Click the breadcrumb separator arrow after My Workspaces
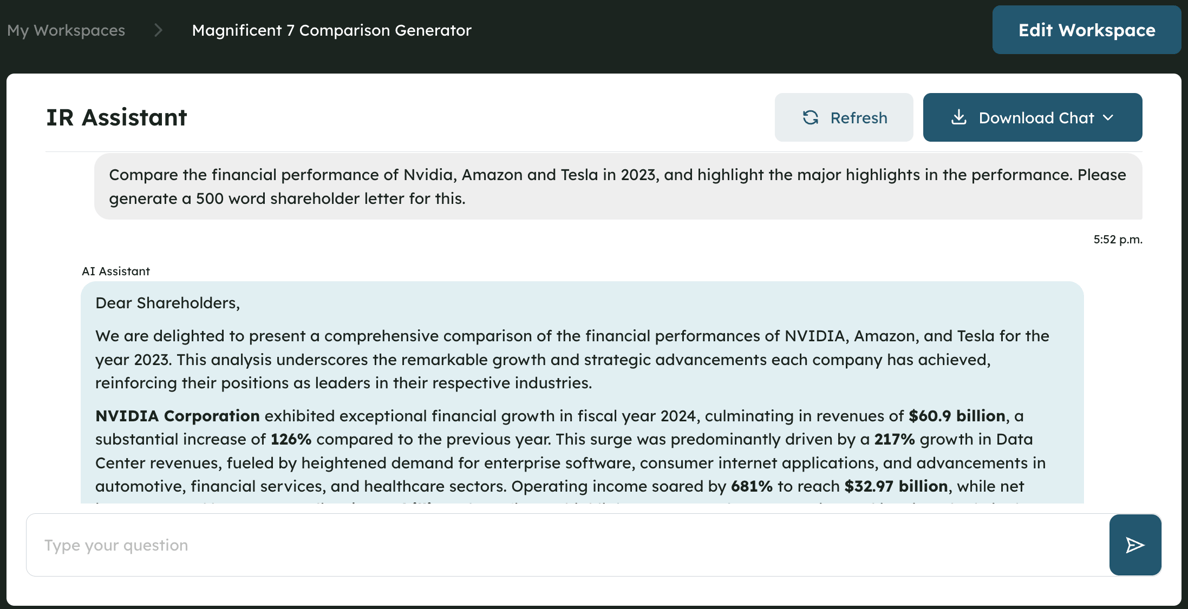This screenshot has height=609, width=1188. (158, 30)
